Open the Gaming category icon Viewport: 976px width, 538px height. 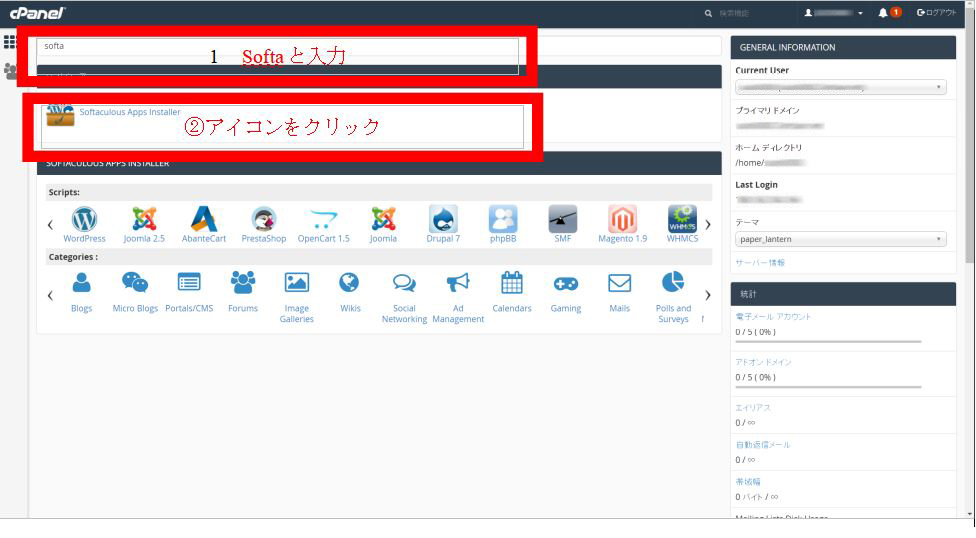pyautogui.click(x=566, y=283)
